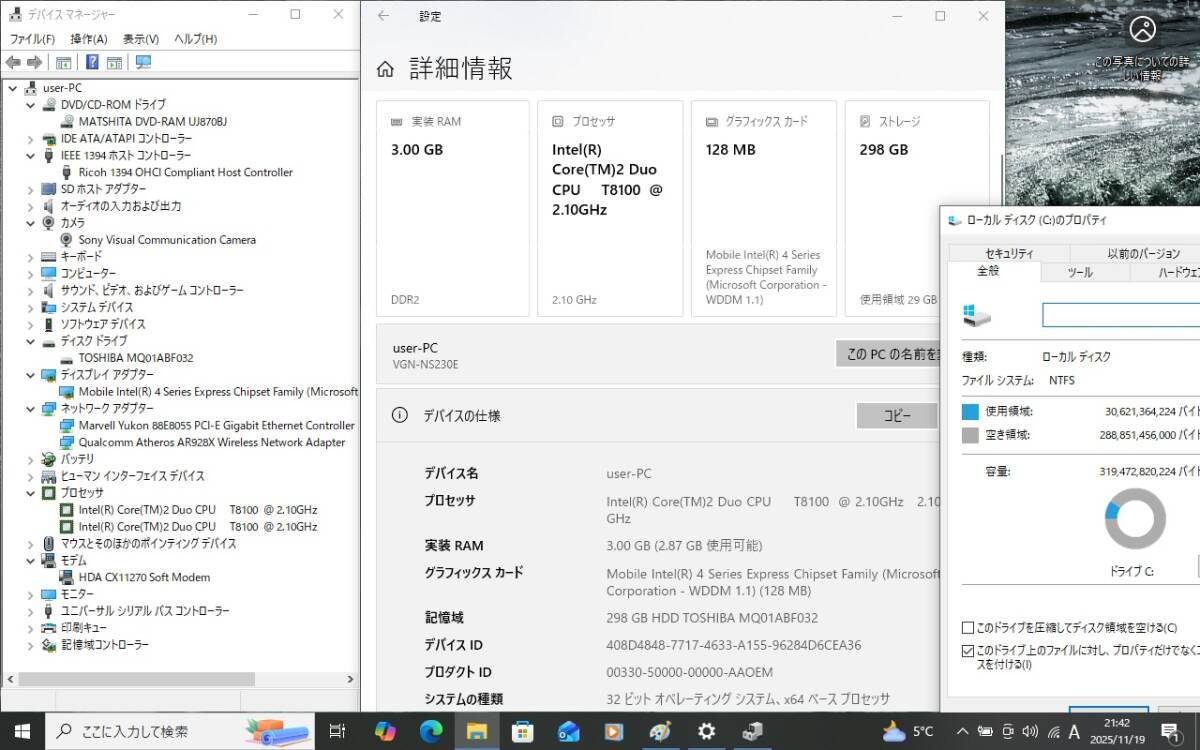Expand the バッテリ device category
1200x750 pixels.
point(29,459)
